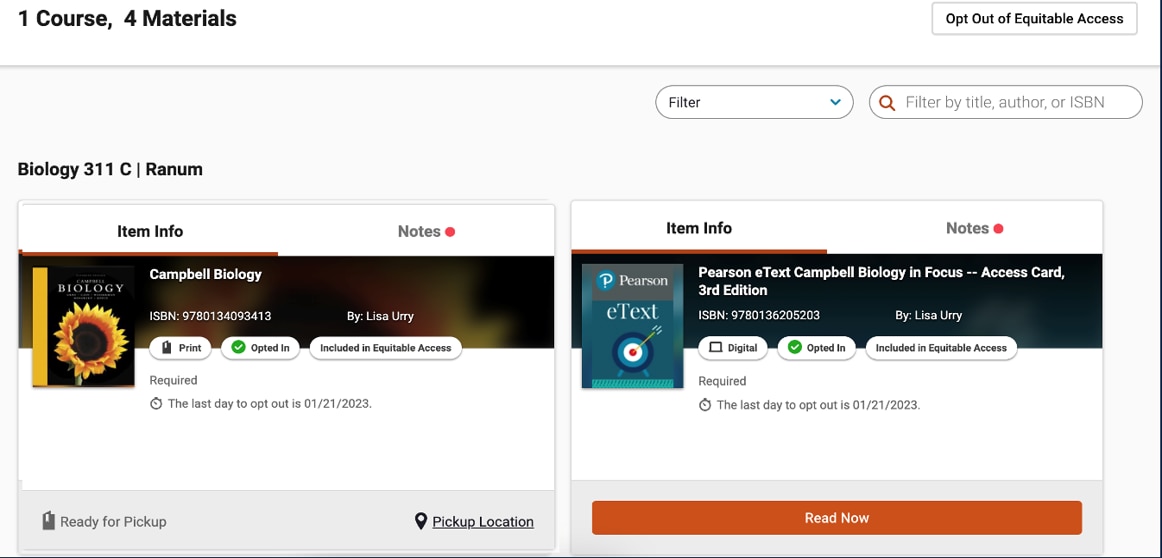Screen dimensions: 1162x558
Task: Click Included in Equitable Access on Pearson eText
Action: tap(941, 348)
